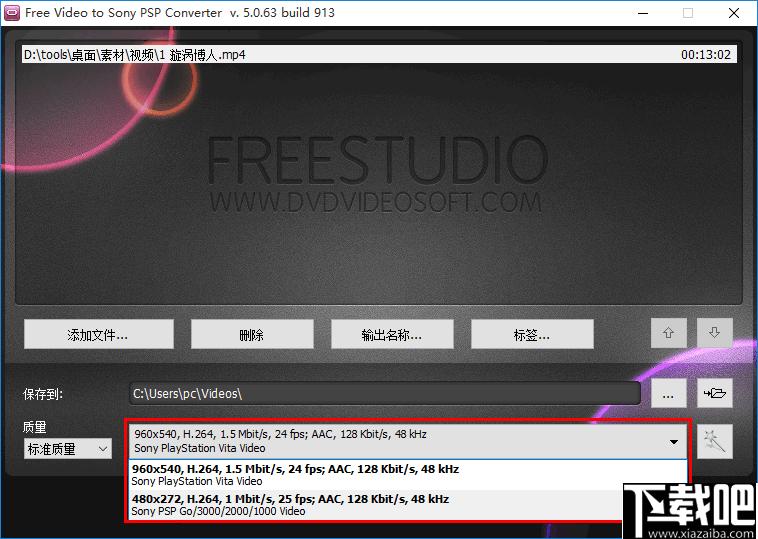Click the 删除 button
Image resolution: width=758 pixels, height=539 pixels.
(x=252, y=334)
